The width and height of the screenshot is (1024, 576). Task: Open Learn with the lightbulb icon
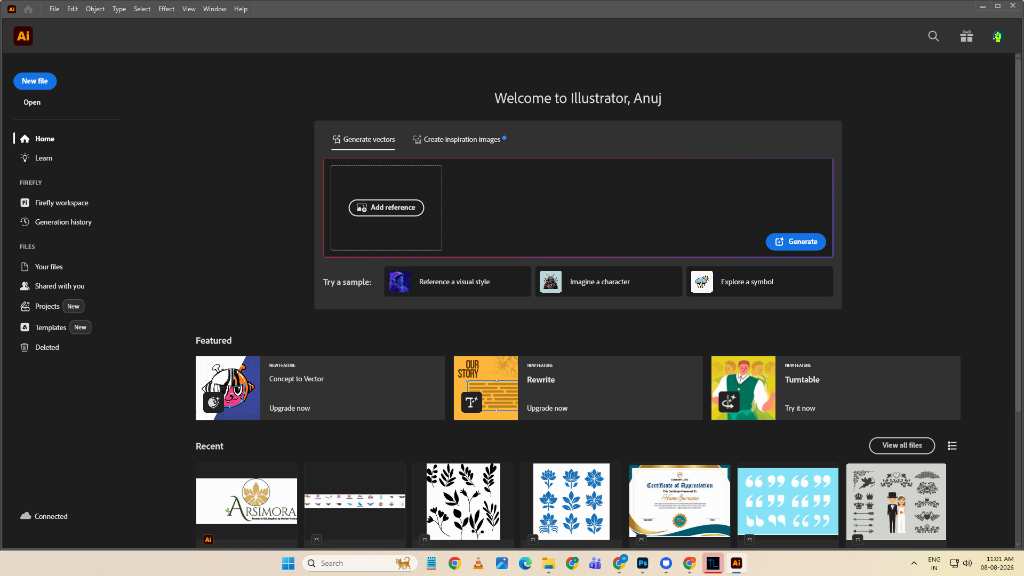(36, 158)
